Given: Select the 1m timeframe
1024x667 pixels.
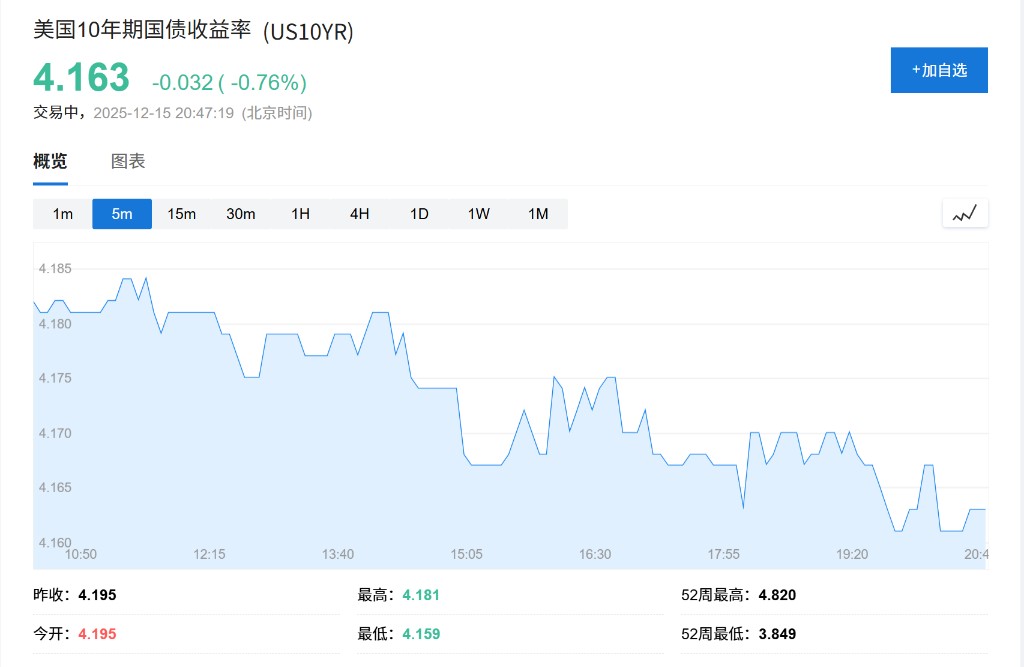Looking at the screenshot, I should point(63,214).
